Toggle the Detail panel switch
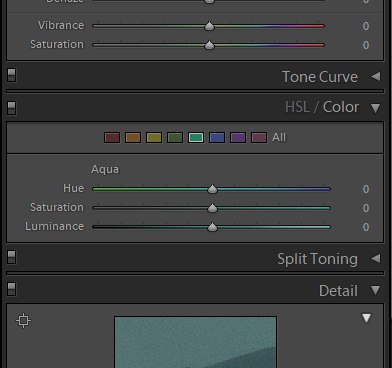Screen dimensions: 392x368 pyautogui.click(x=12, y=289)
